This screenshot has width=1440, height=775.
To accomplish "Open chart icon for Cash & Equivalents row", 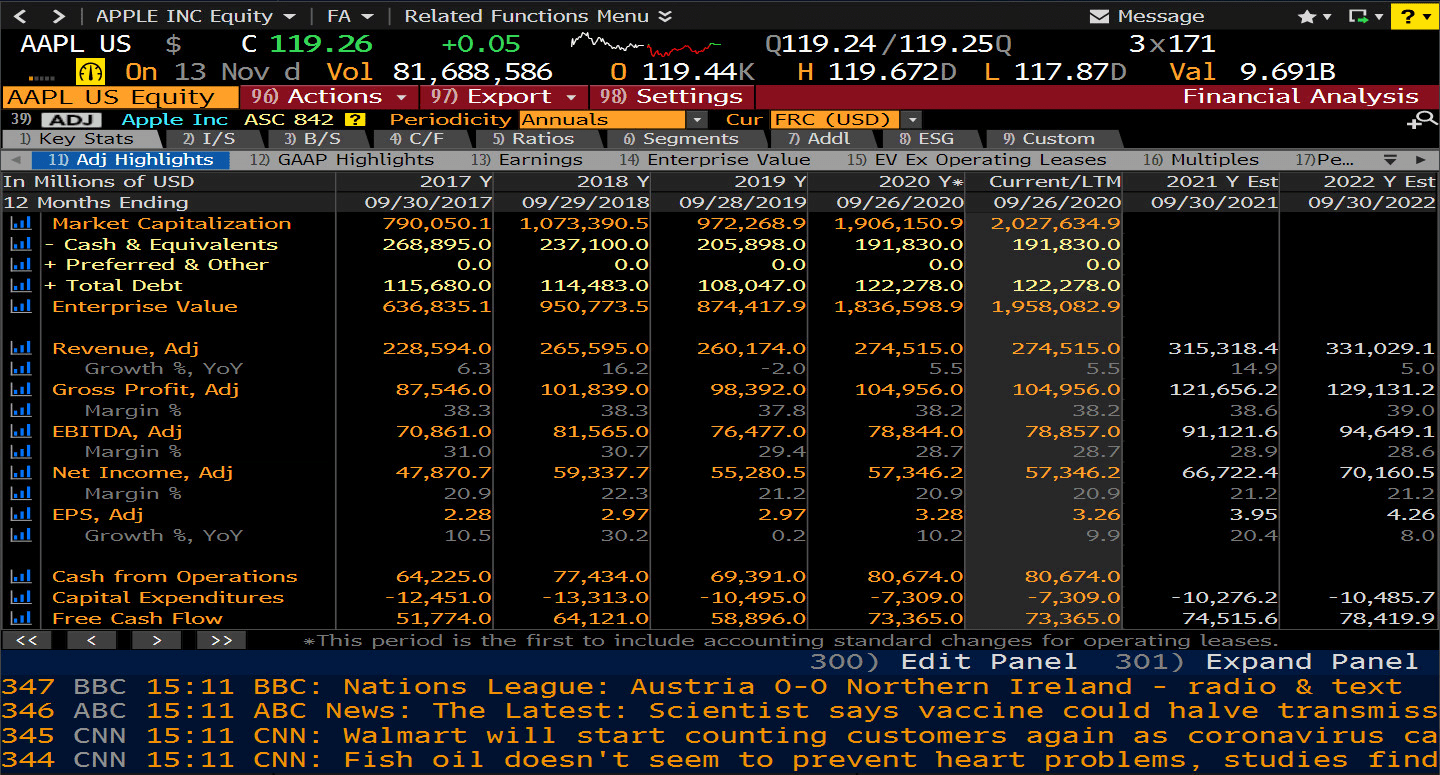I will pyautogui.click(x=20, y=244).
